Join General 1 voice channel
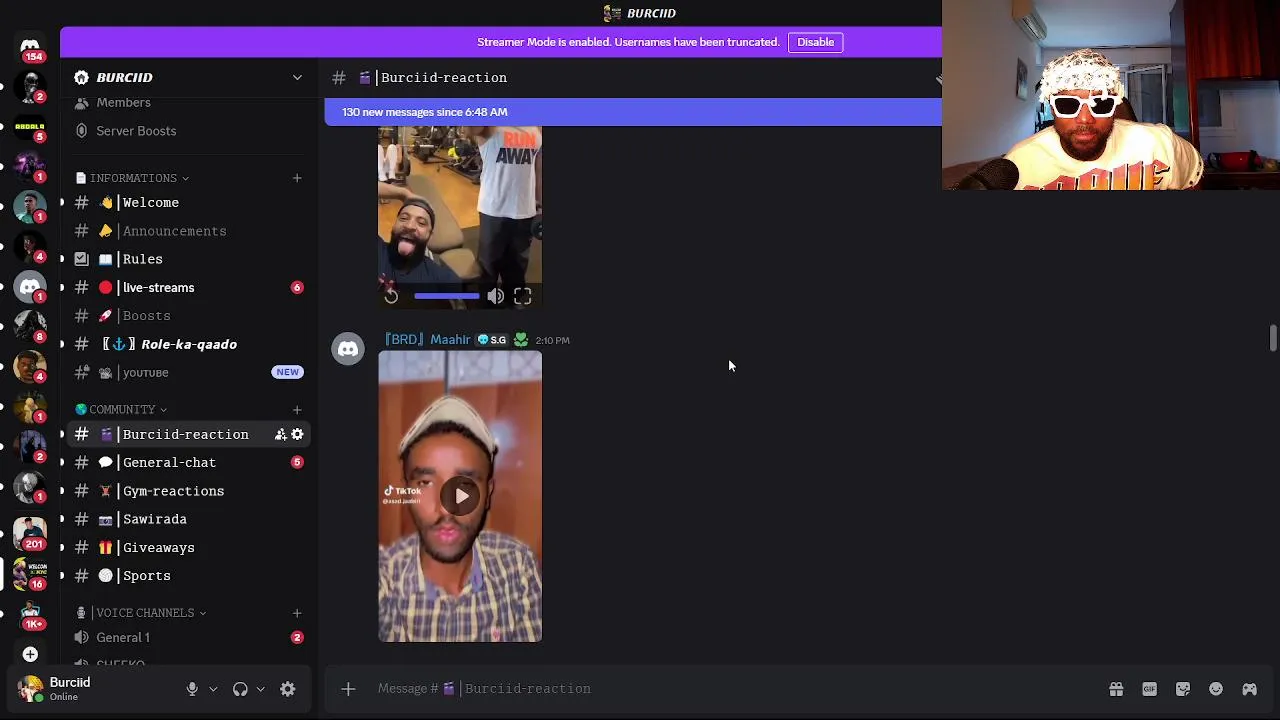The image size is (1280, 720). pos(188,637)
